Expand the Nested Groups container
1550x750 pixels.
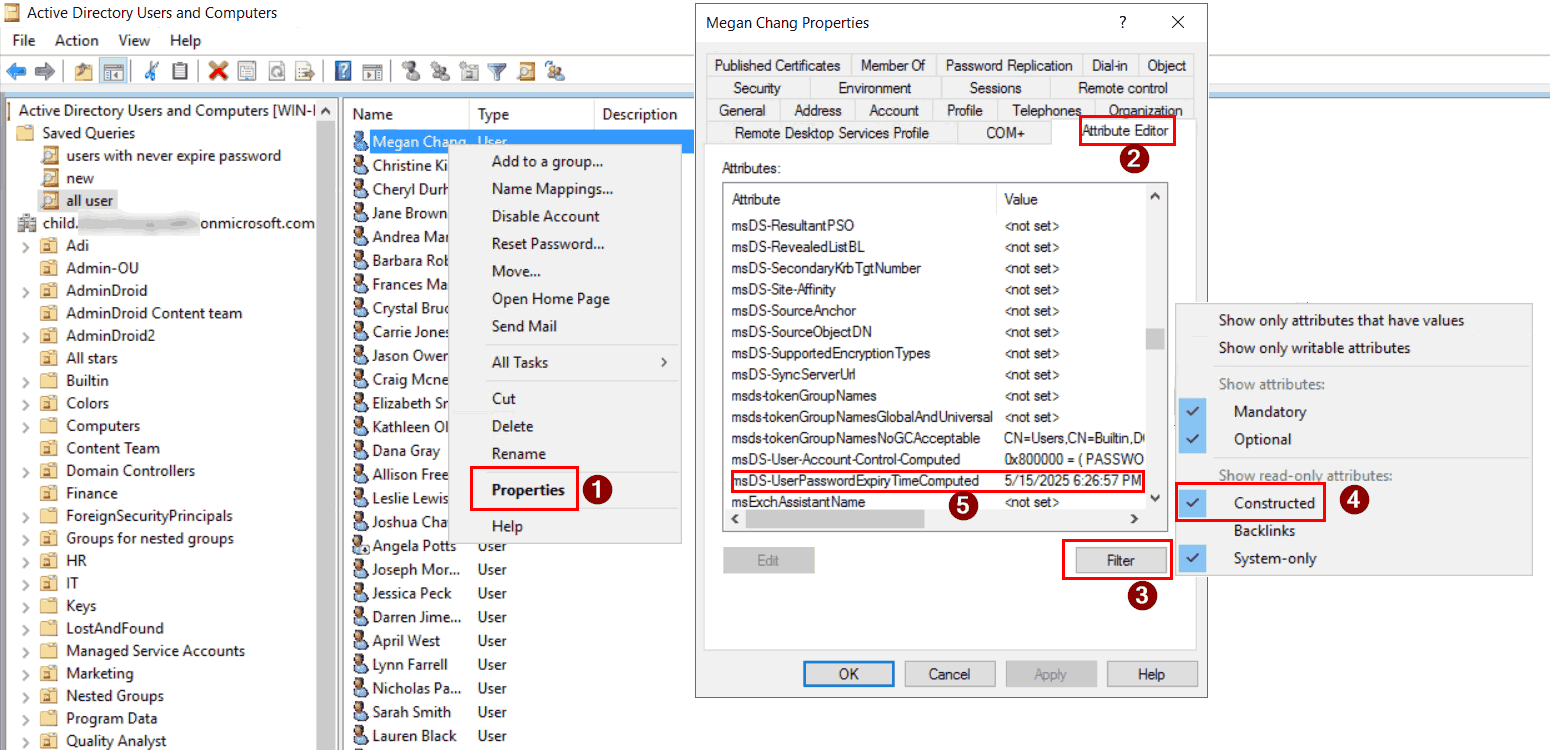[23, 695]
